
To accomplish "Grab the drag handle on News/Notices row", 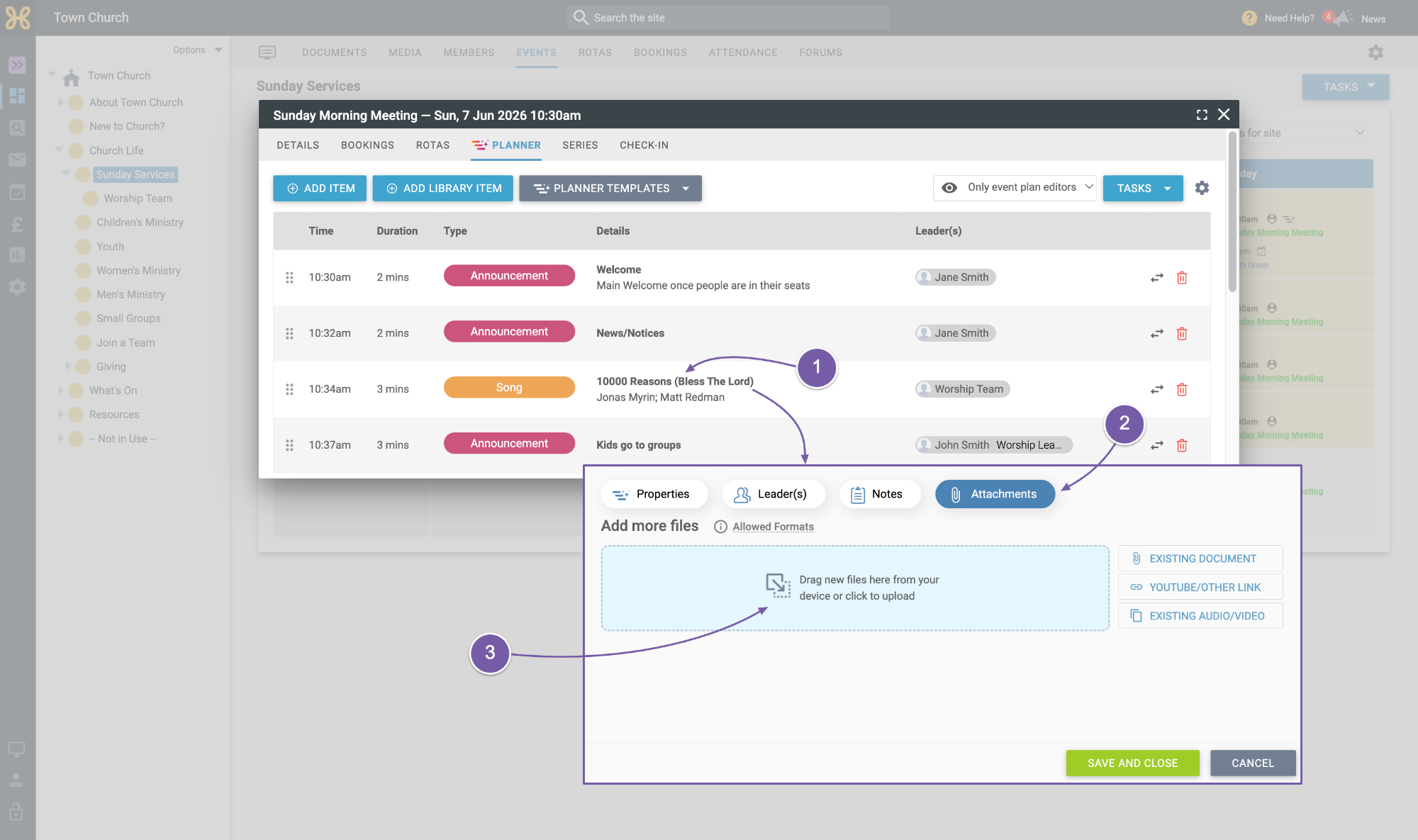I will [289, 333].
